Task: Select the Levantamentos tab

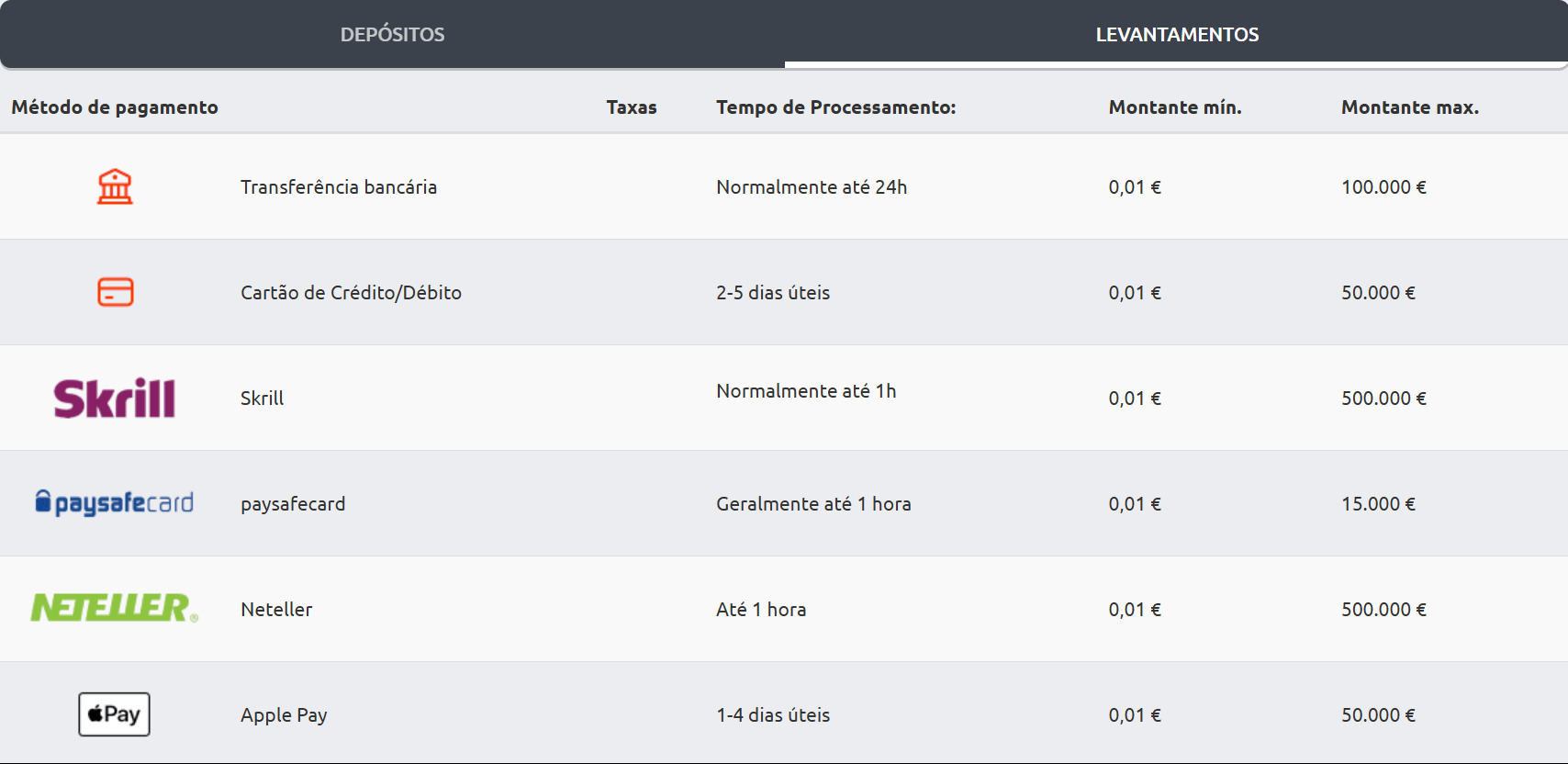Action: tap(1177, 35)
